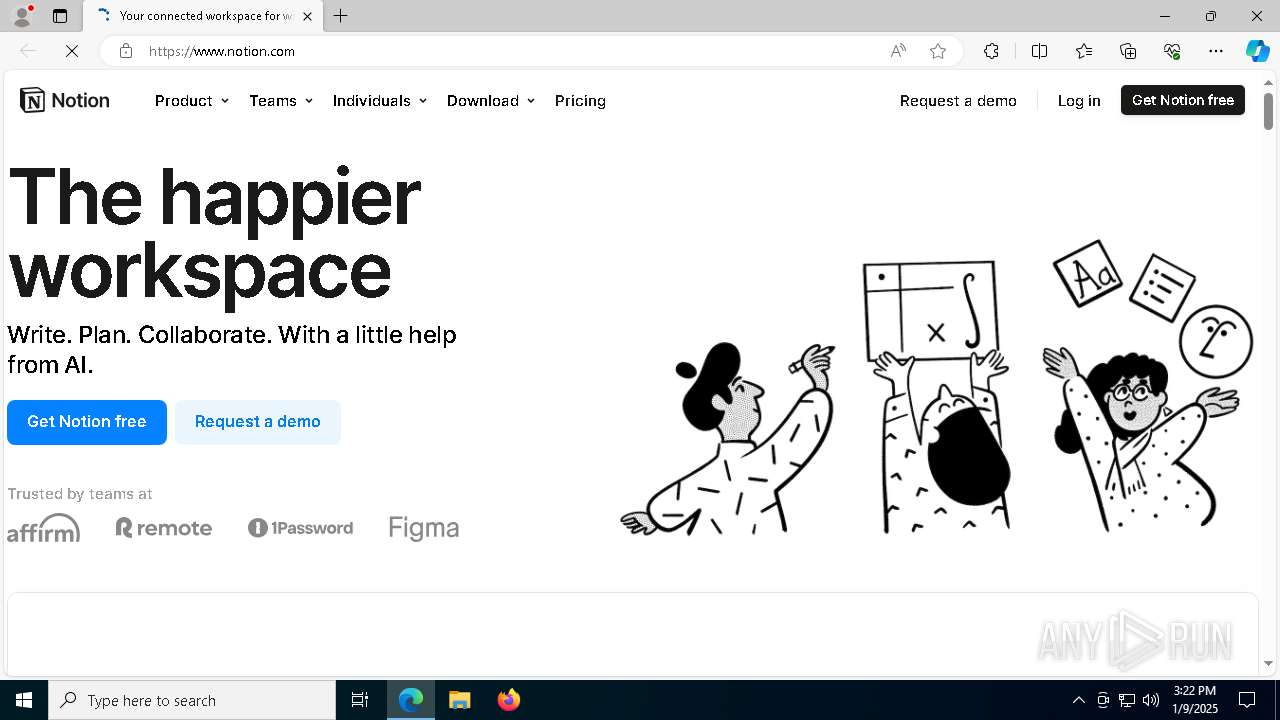The width and height of the screenshot is (1280, 720).
Task: Click the black Get Notion free button
Action: (1183, 100)
